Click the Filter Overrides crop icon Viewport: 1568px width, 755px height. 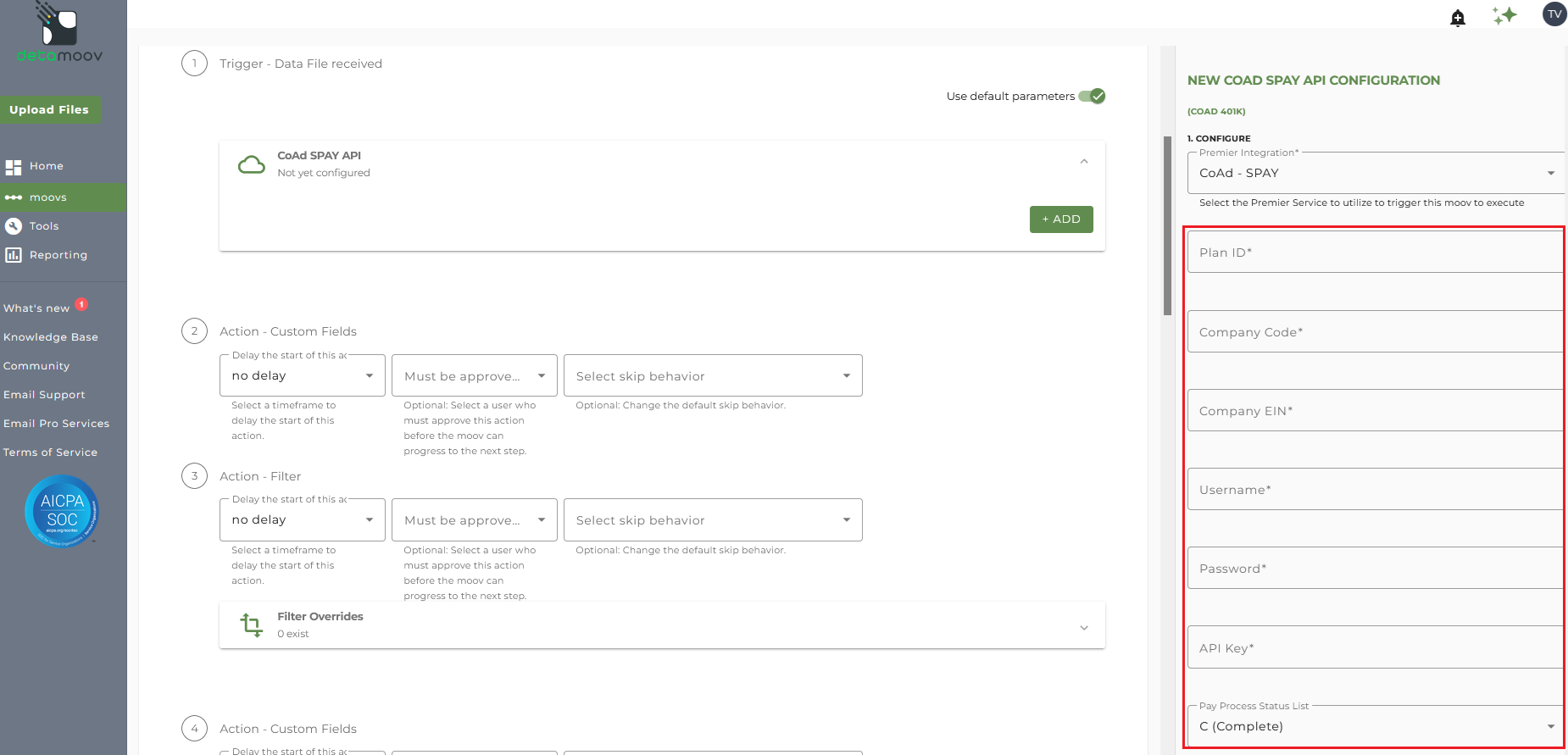pos(251,625)
